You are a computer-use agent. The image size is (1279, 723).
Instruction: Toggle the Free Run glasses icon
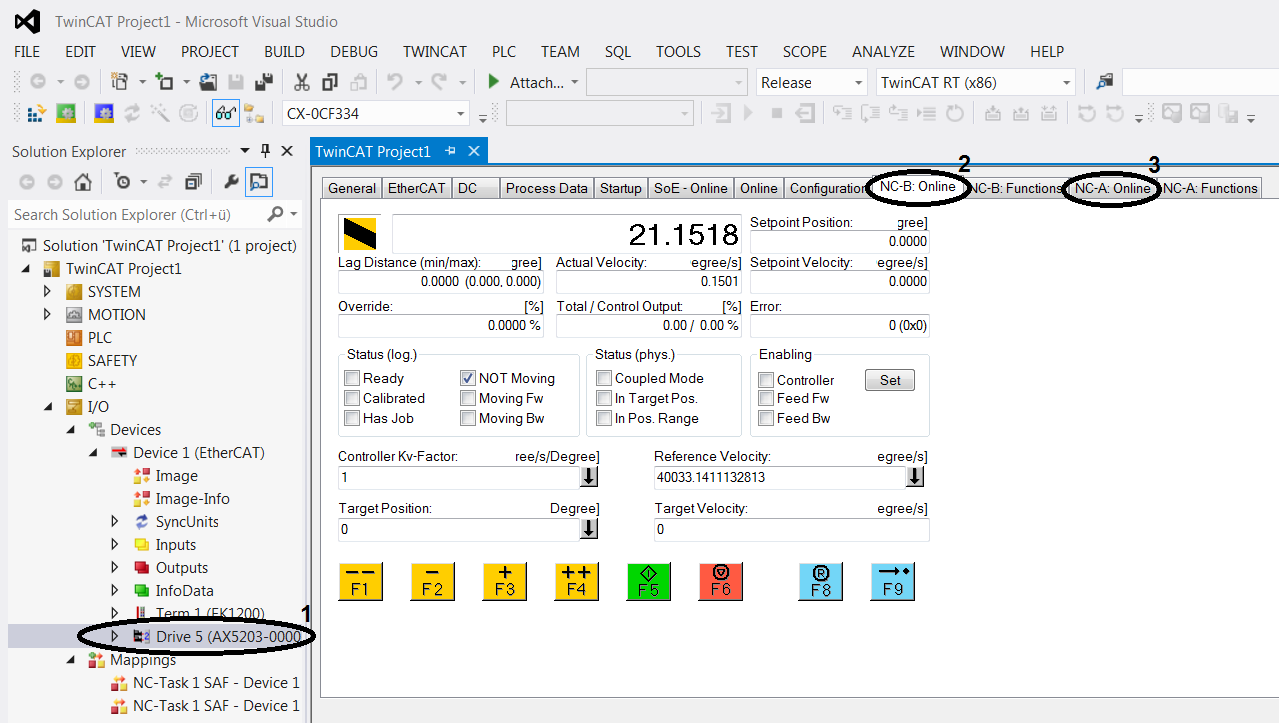225,114
